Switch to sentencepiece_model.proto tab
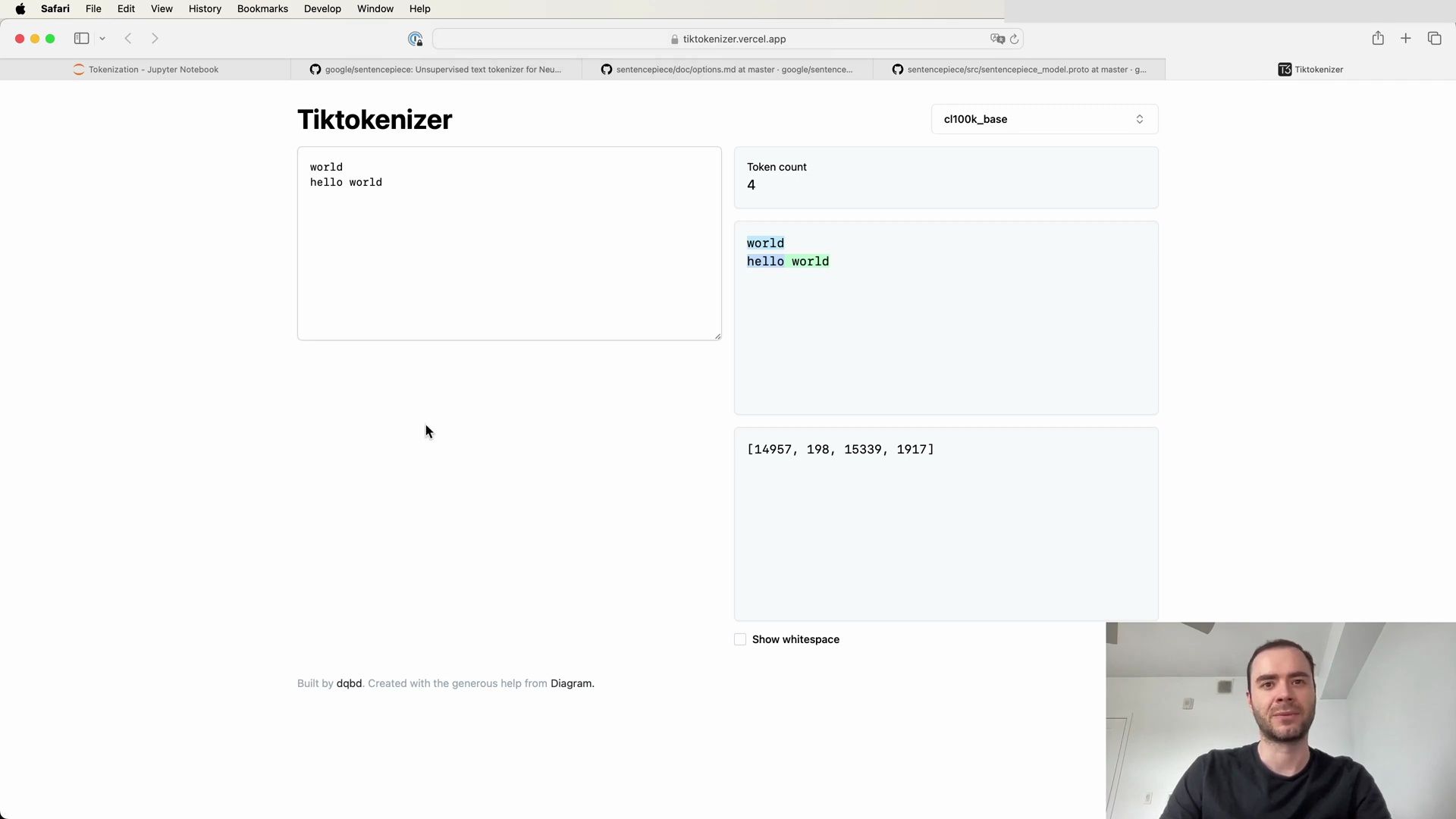 pos(1018,69)
